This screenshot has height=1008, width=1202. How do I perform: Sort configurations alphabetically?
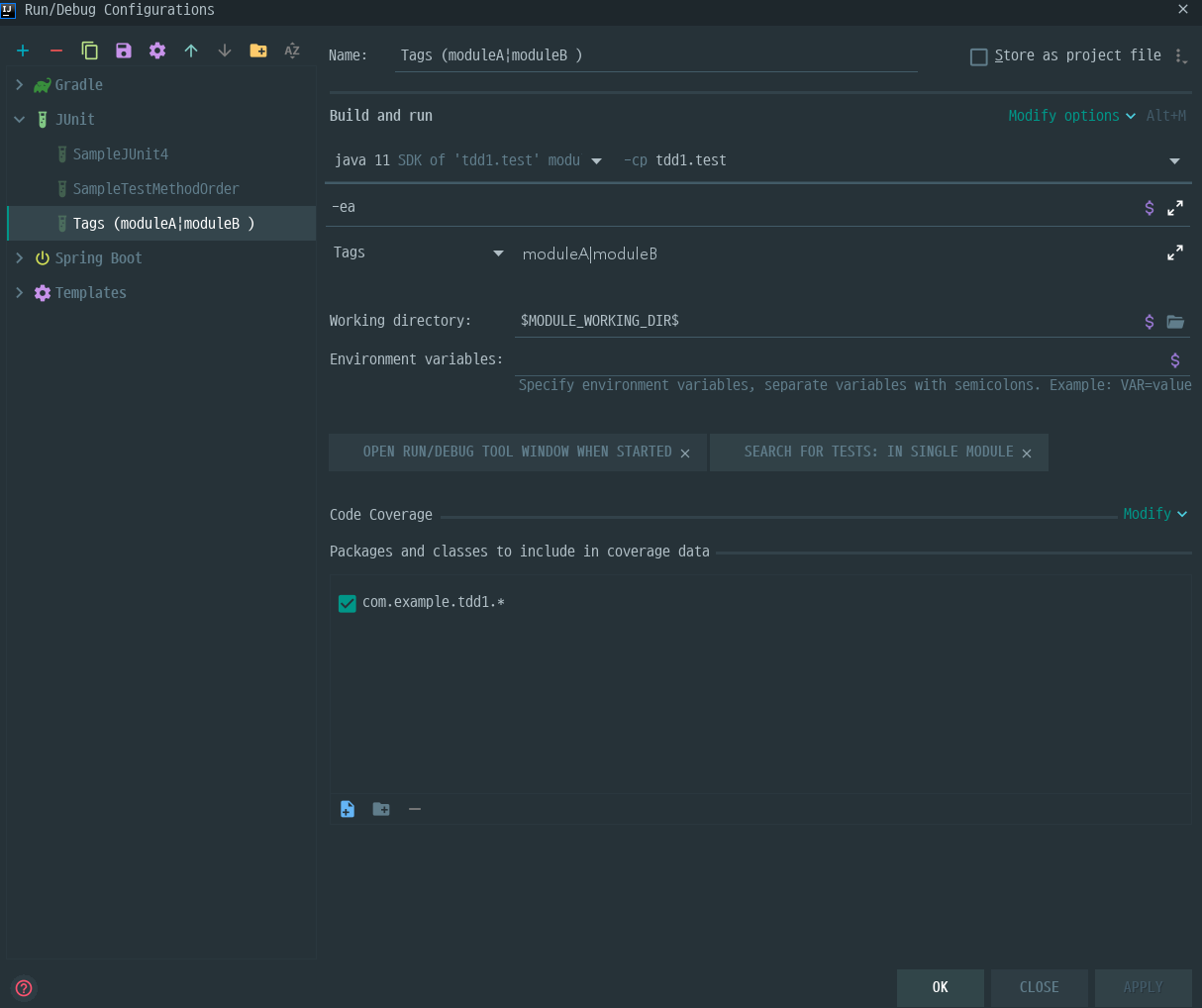pyautogui.click(x=292, y=50)
